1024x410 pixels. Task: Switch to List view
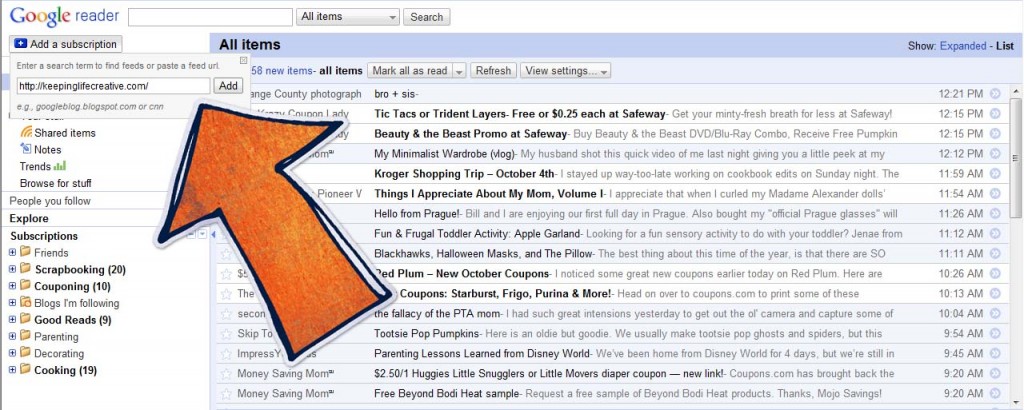(1004, 46)
